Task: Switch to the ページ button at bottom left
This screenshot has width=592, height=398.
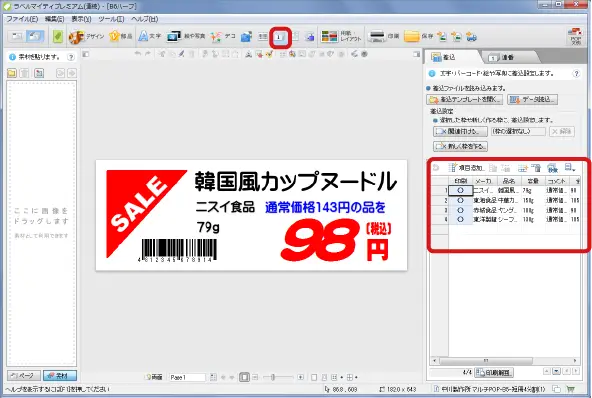Action: [x=23, y=376]
